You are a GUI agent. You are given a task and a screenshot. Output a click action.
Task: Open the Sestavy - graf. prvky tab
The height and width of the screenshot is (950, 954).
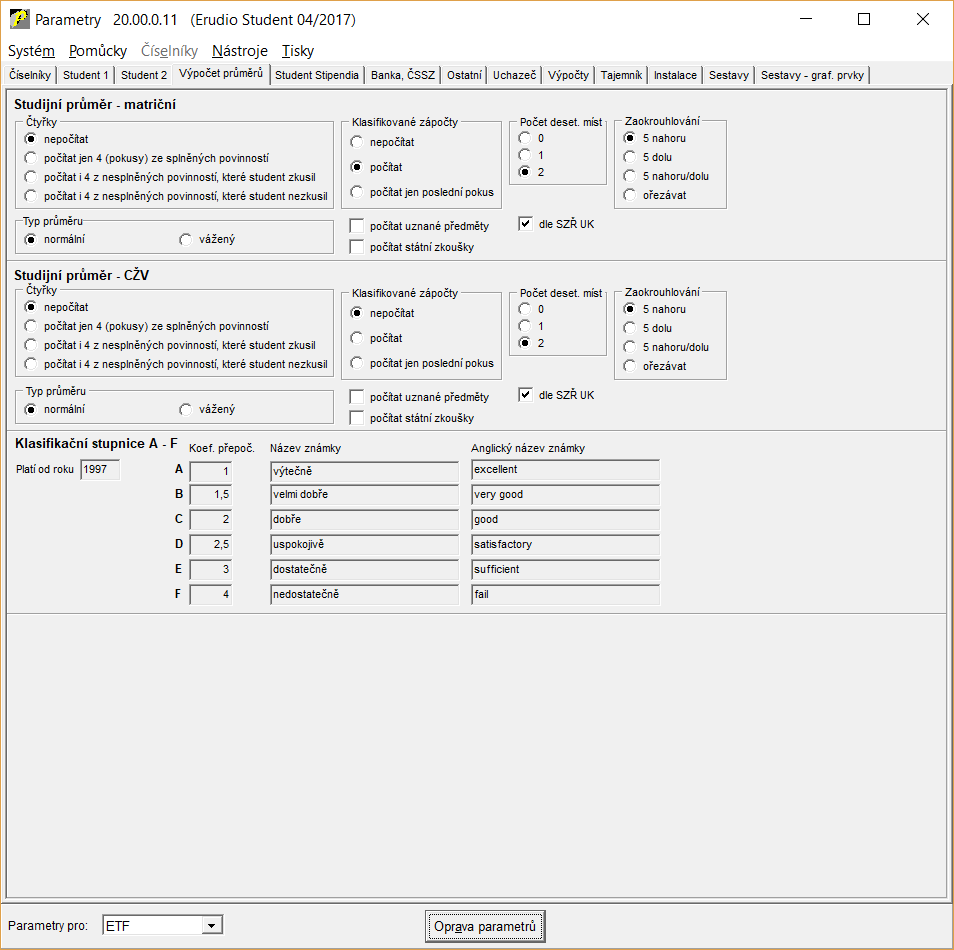tap(812, 75)
